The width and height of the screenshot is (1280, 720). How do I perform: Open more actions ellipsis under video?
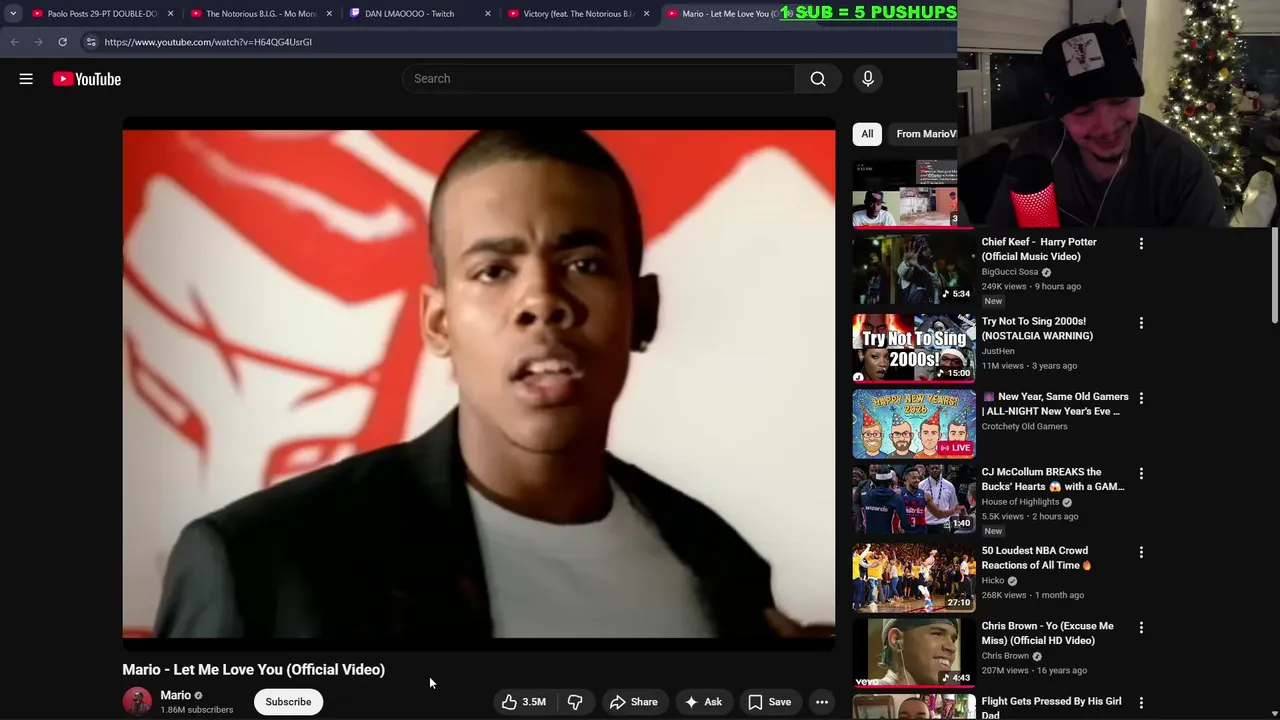point(822,702)
